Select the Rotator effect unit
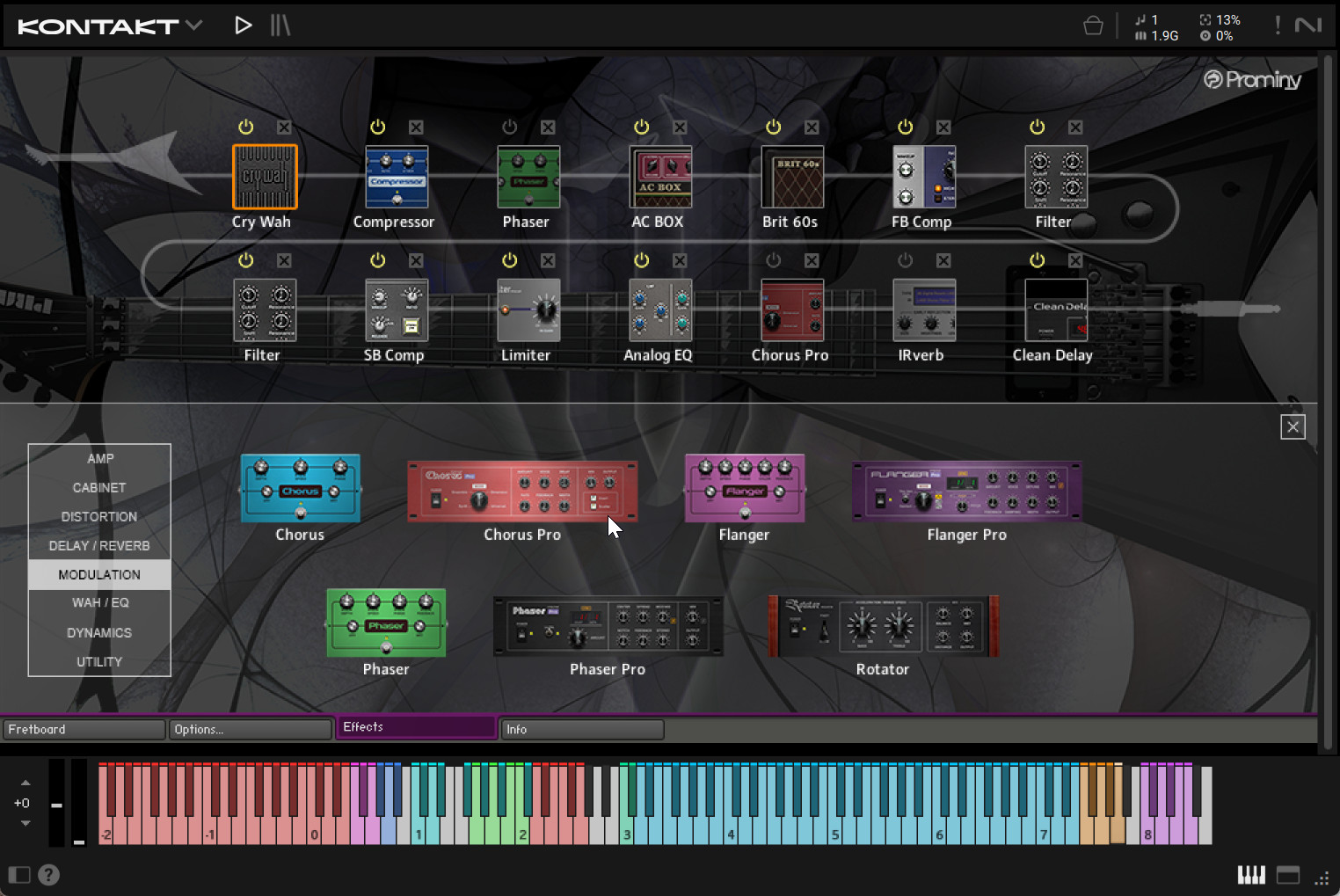Image resolution: width=1340 pixels, height=896 pixels. coord(883,627)
